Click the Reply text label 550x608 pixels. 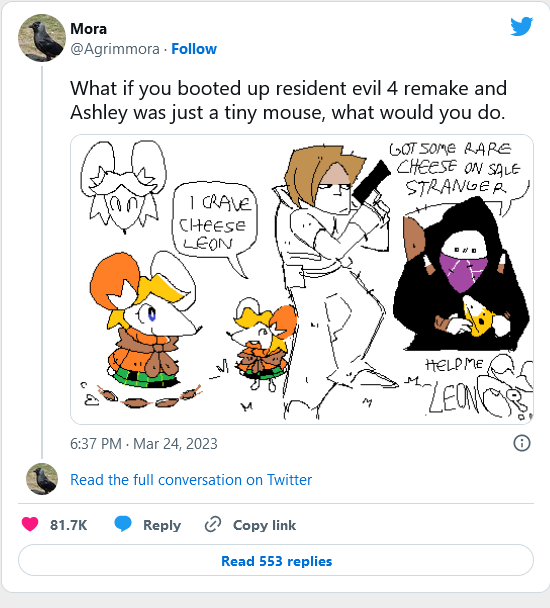click(x=162, y=525)
